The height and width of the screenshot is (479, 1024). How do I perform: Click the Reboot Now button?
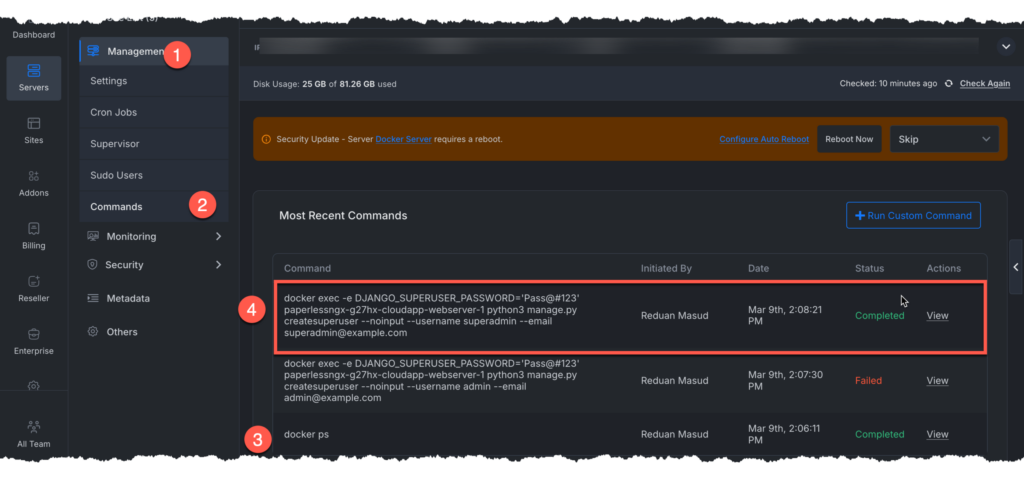pos(849,139)
